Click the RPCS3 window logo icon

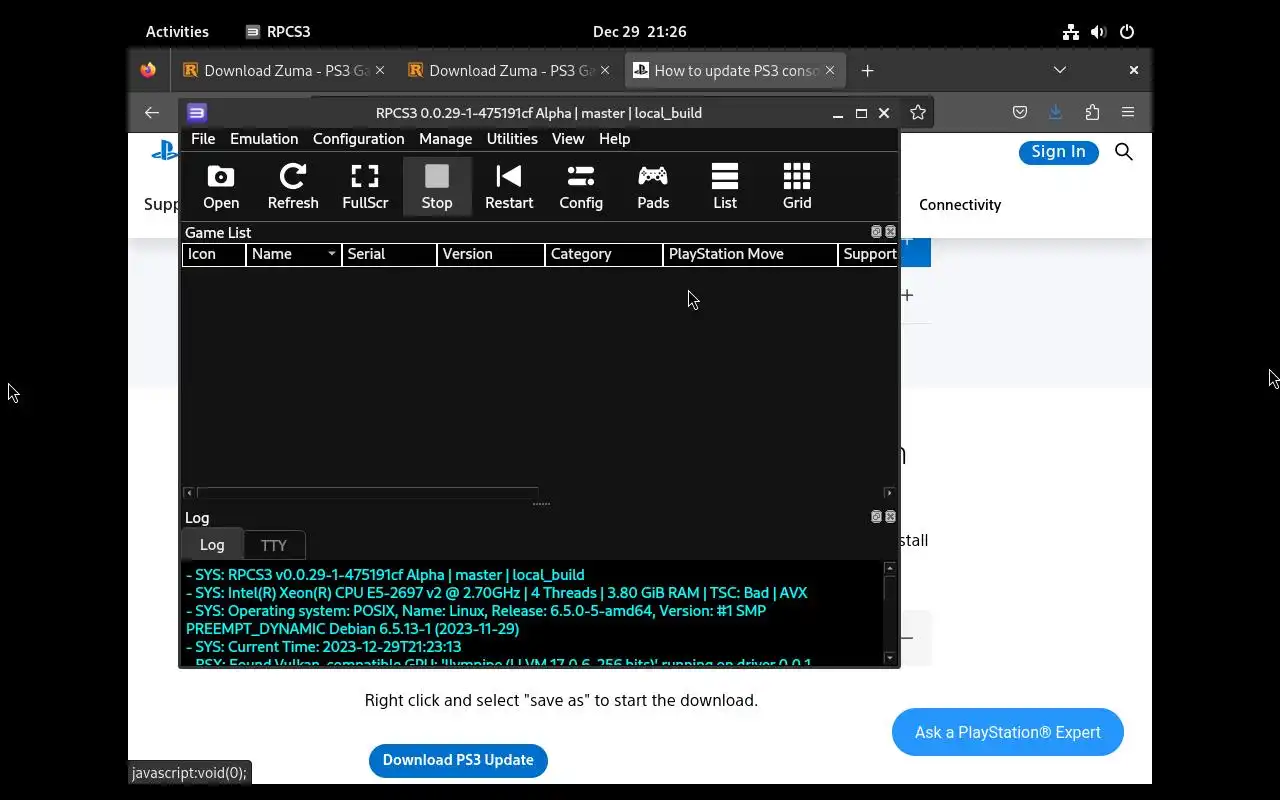pyautogui.click(x=197, y=113)
